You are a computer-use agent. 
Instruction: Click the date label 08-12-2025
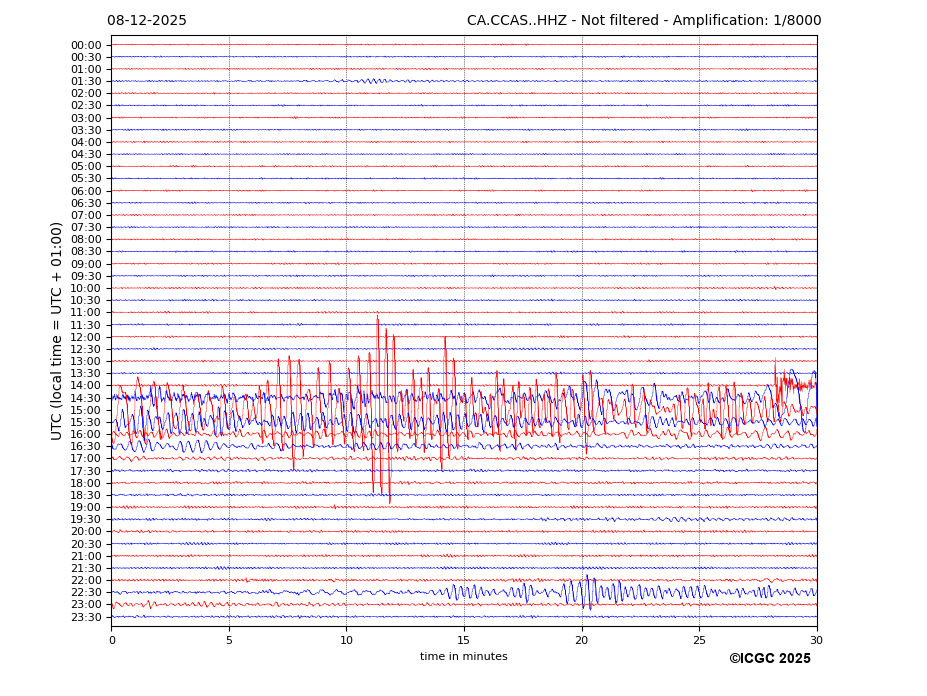(x=146, y=21)
